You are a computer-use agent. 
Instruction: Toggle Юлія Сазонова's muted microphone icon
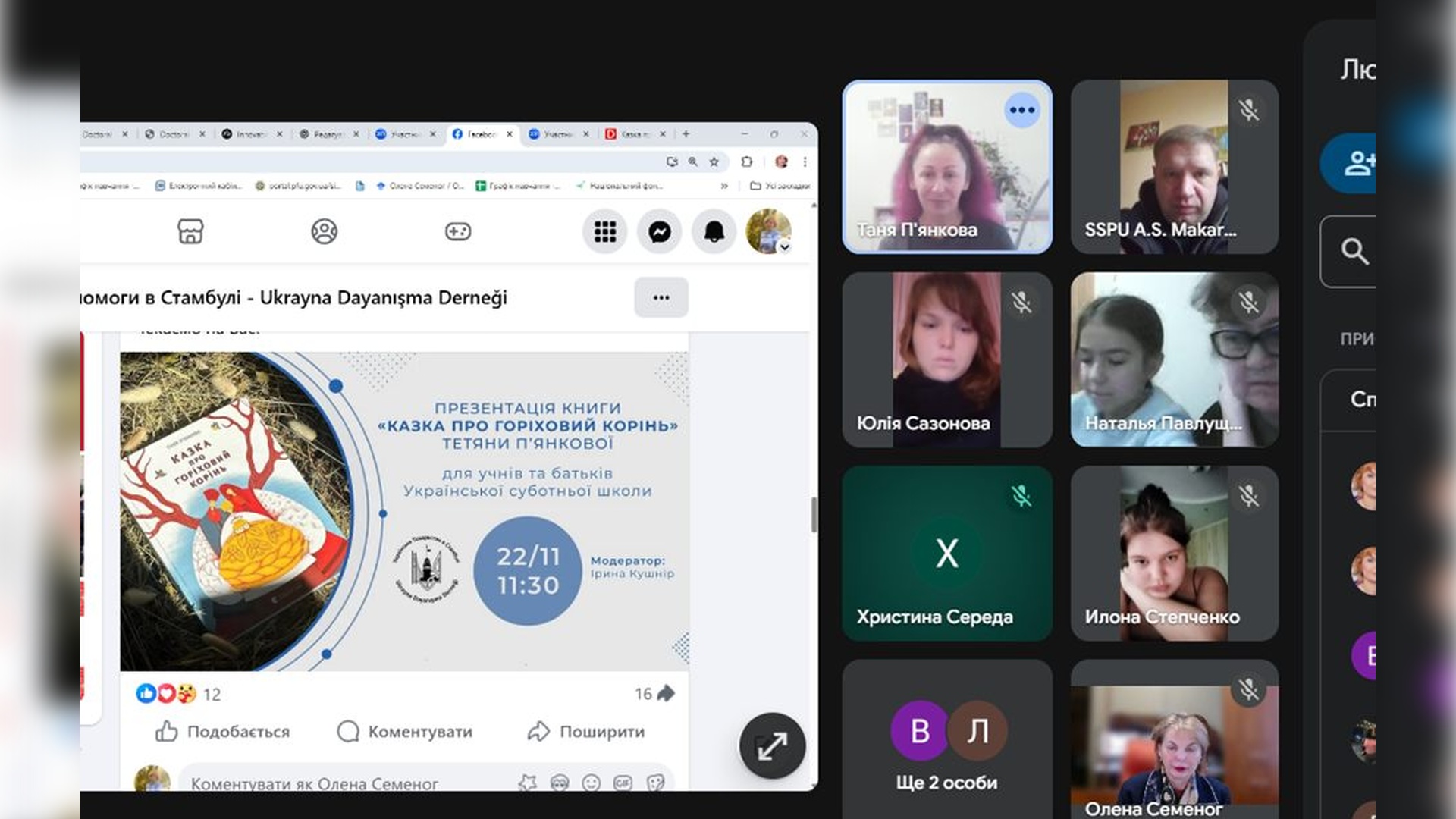tap(1021, 303)
